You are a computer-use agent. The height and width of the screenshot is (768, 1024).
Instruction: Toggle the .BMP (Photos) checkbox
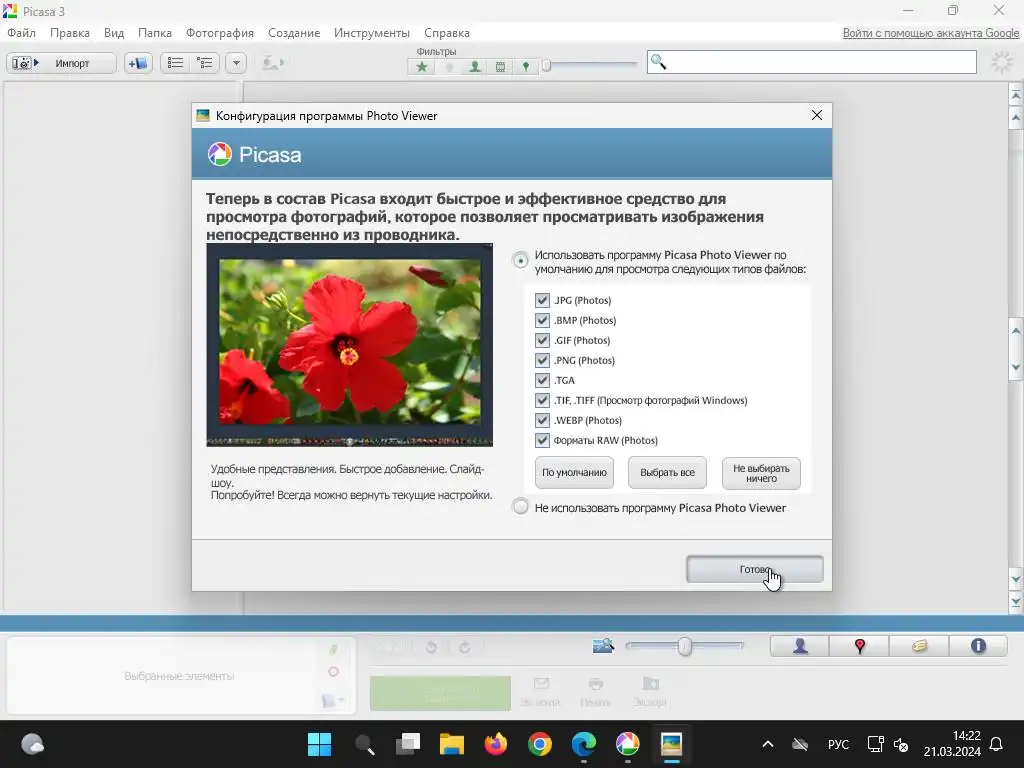point(542,320)
